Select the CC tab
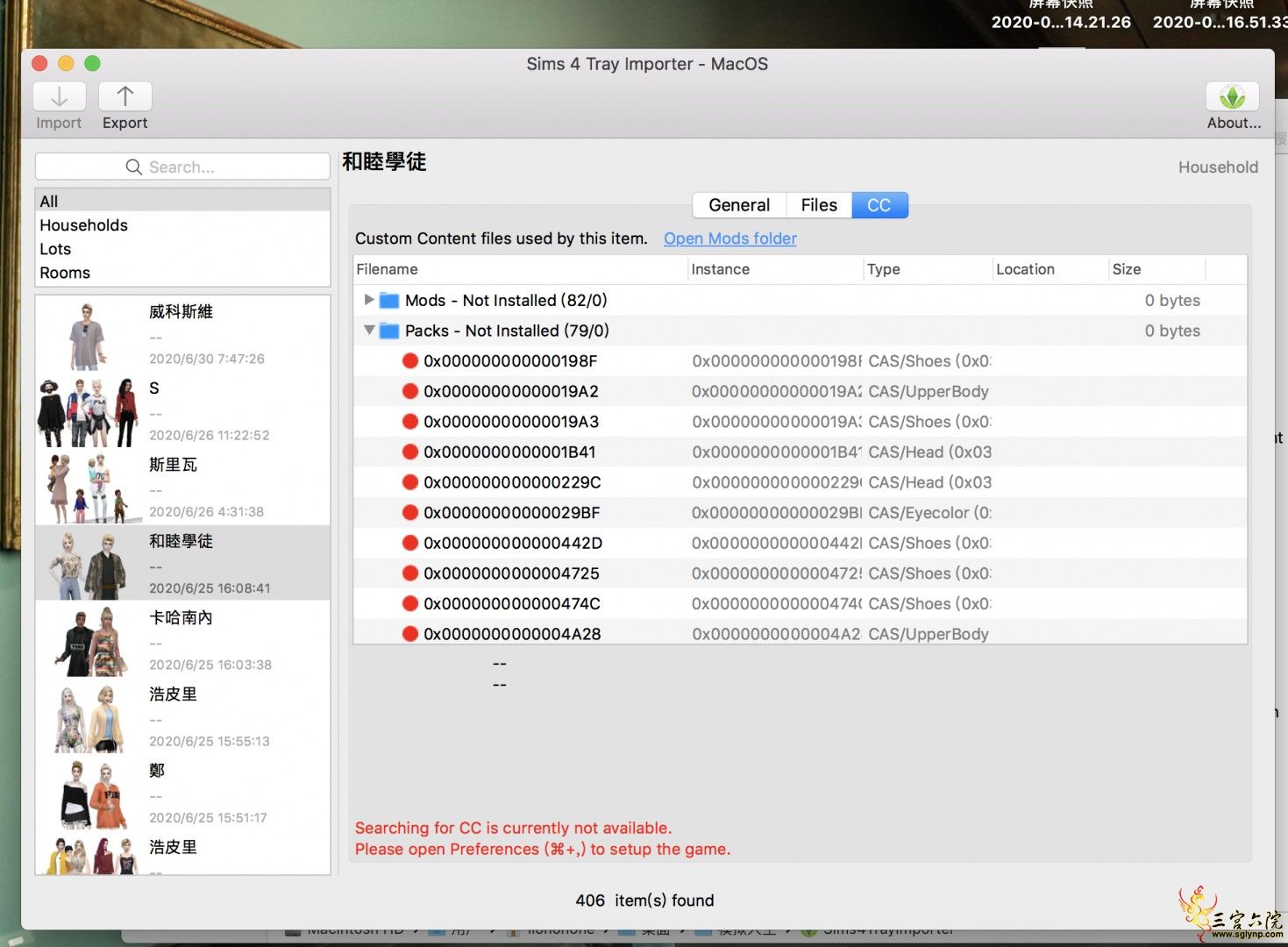 (x=879, y=205)
